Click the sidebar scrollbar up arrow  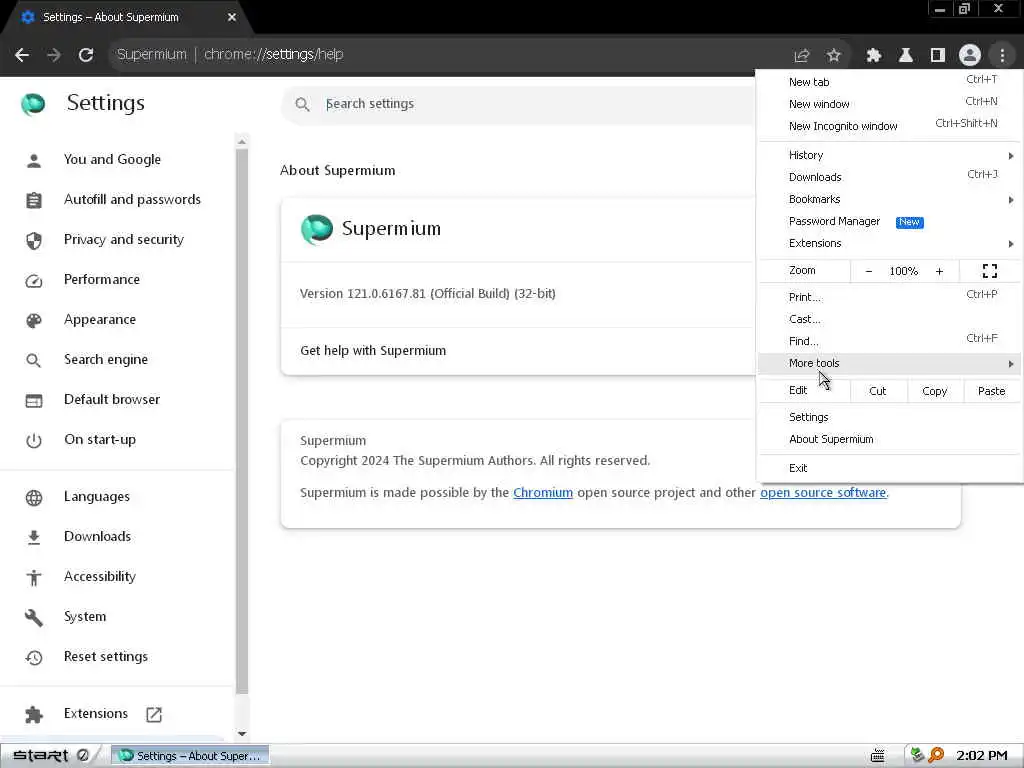tap(242, 142)
